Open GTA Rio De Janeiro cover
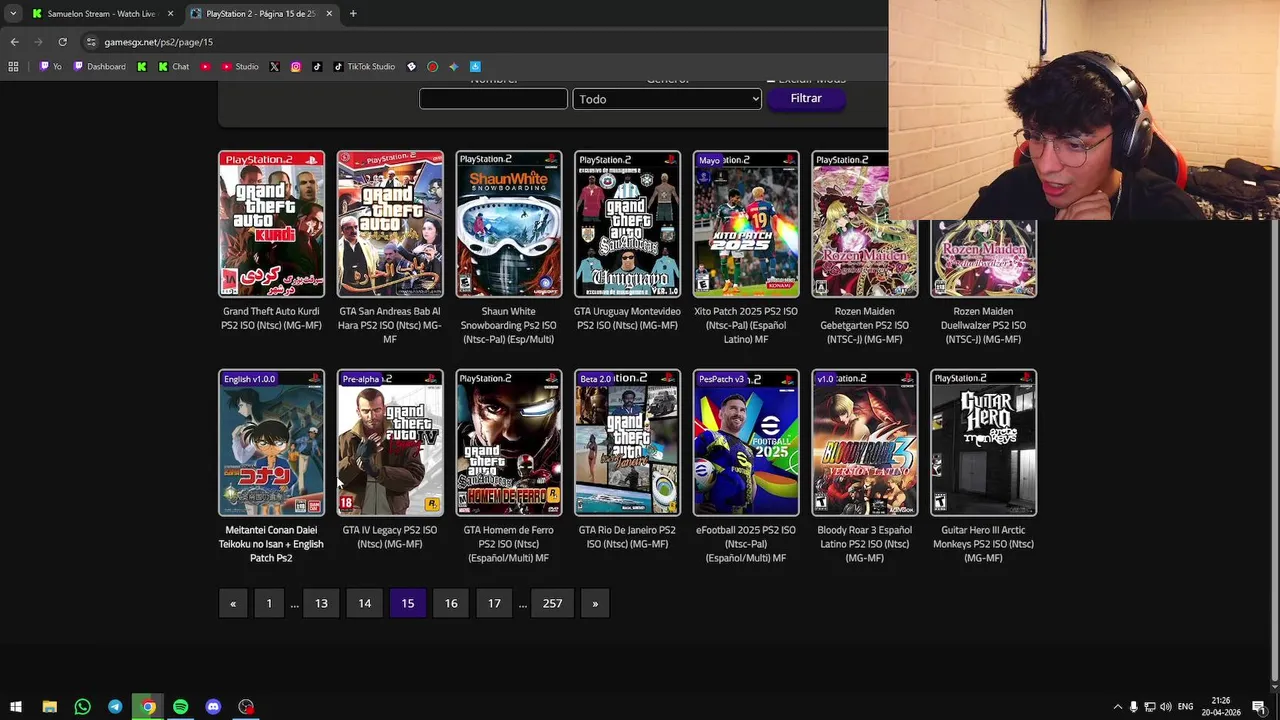The image size is (1280, 720). (x=627, y=443)
